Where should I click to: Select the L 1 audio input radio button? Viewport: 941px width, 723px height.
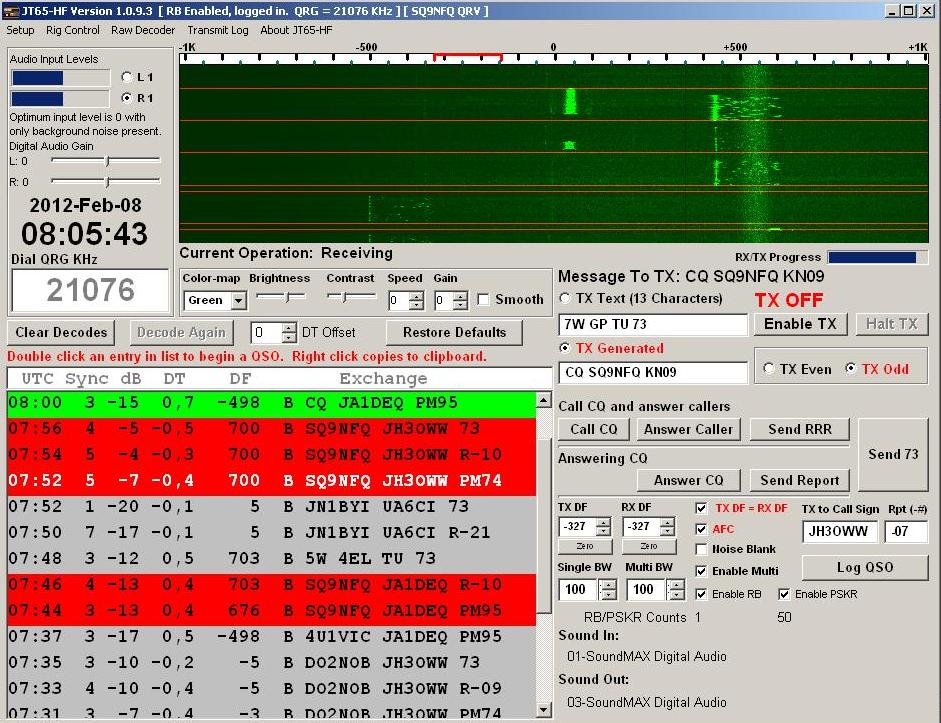[126, 77]
